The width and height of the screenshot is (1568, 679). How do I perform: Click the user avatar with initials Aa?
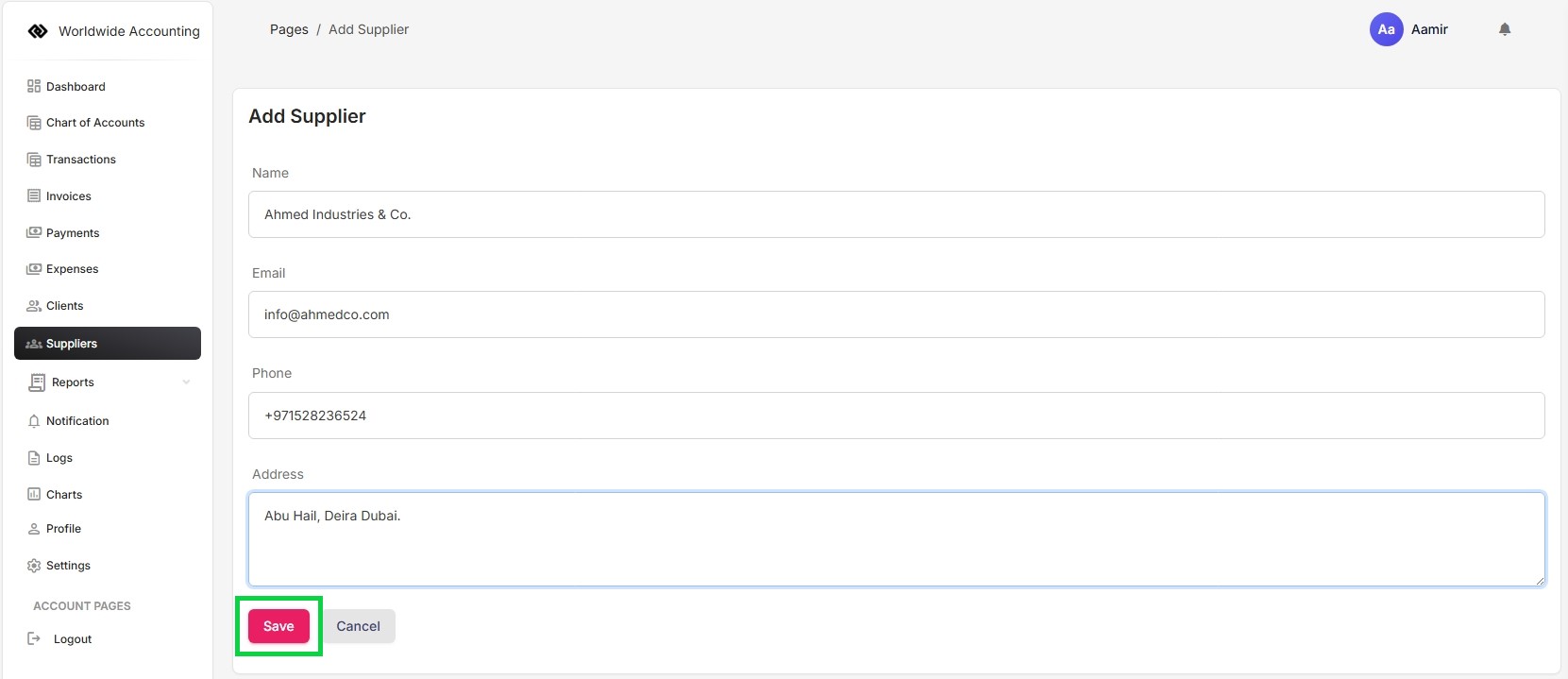(x=1386, y=29)
